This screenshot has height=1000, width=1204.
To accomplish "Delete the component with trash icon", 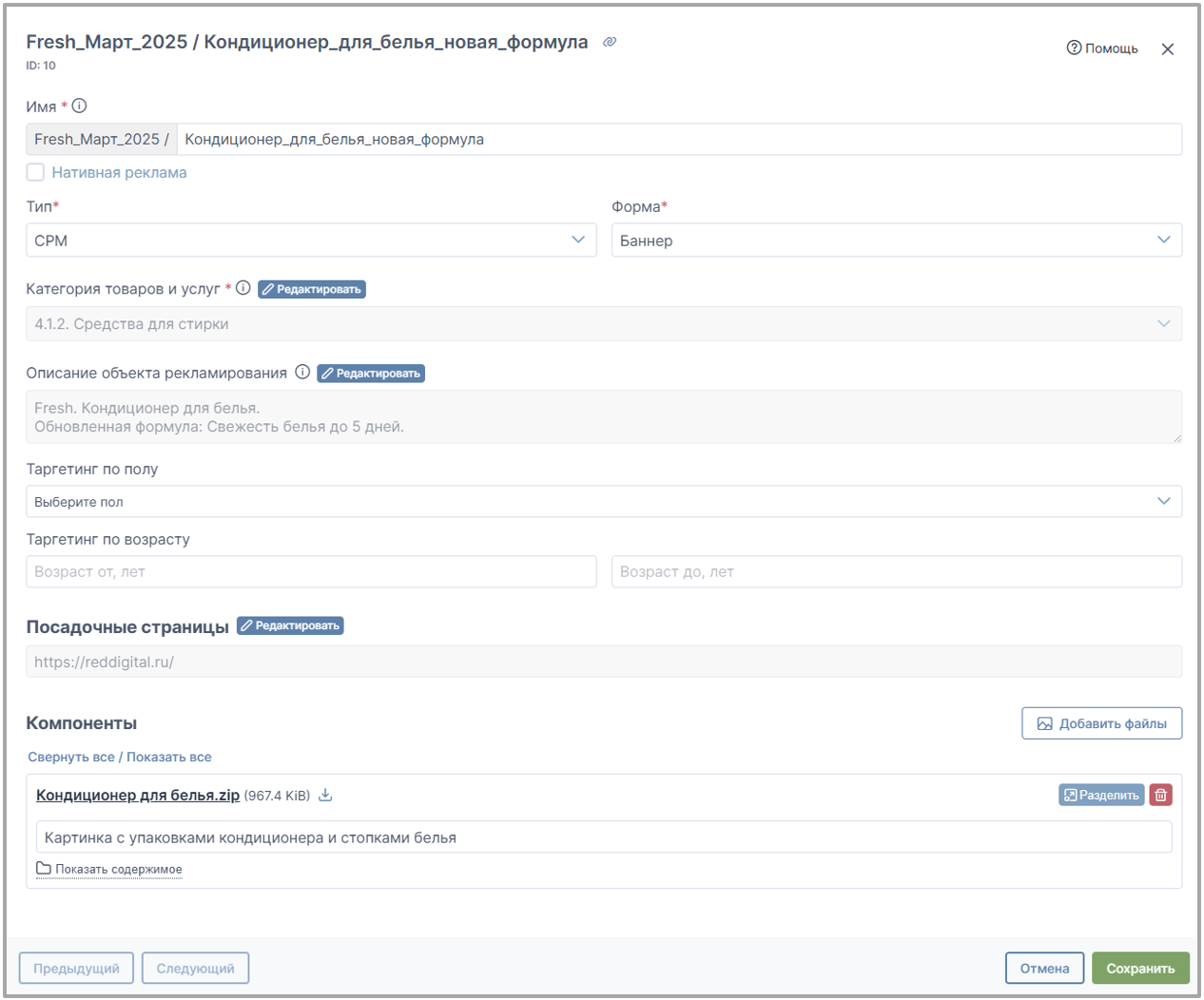I will 1160,795.
